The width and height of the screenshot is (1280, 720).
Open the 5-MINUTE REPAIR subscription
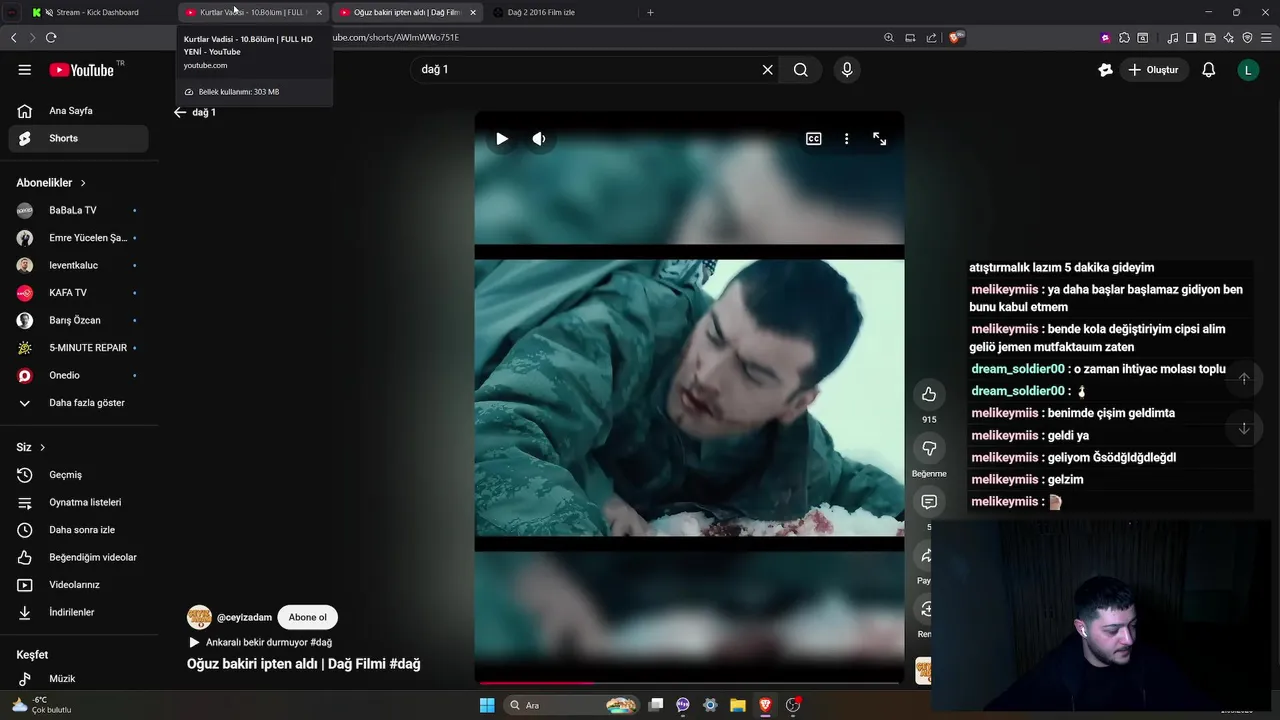[x=78, y=348]
